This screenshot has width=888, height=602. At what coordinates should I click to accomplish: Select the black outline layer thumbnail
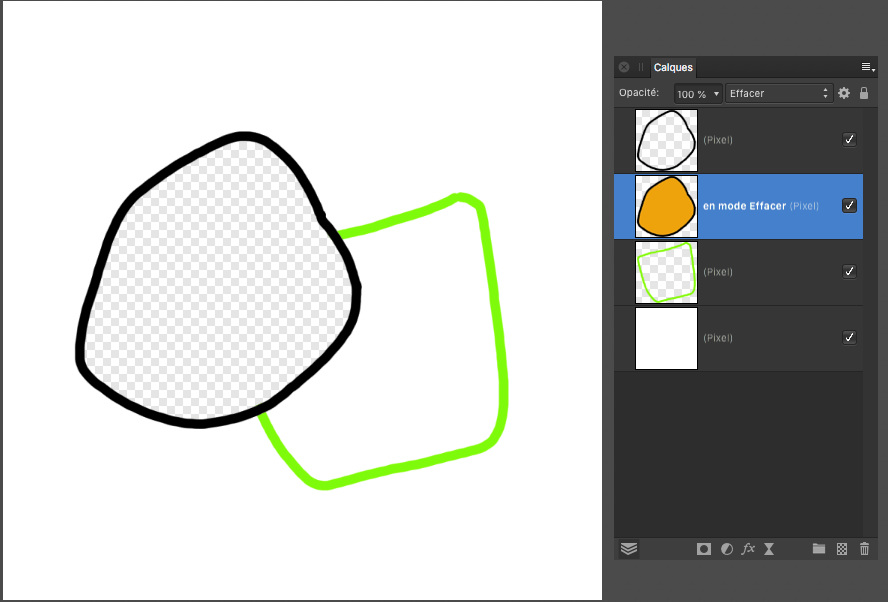tap(667, 140)
